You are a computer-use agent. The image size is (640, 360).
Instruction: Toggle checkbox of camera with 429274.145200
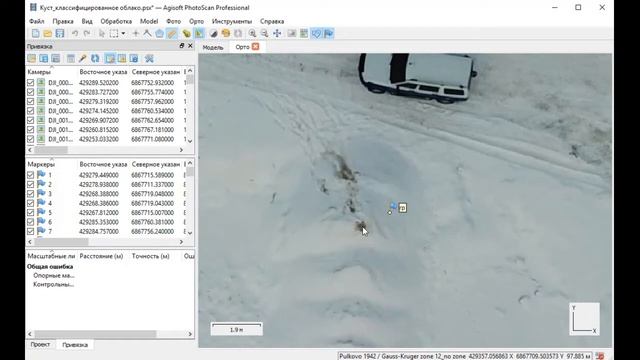[31, 111]
